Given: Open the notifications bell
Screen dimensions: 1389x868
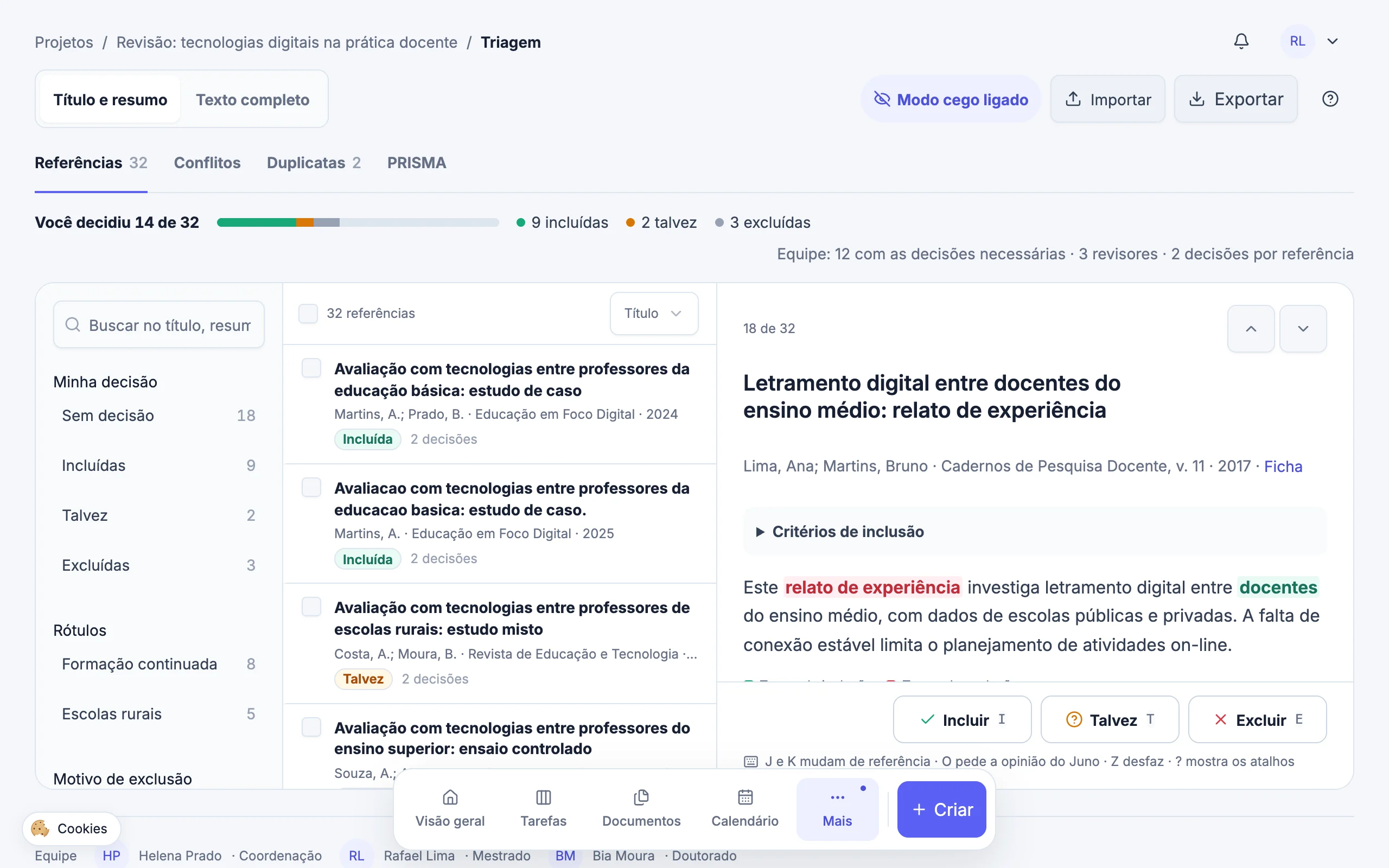Looking at the screenshot, I should click(1241, 41).
